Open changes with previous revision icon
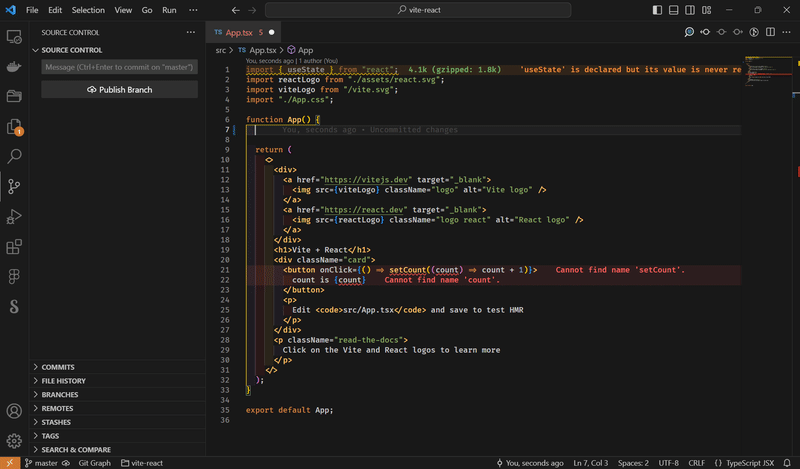This screenshot has width=800, height=469. click(x=705, y=32)
